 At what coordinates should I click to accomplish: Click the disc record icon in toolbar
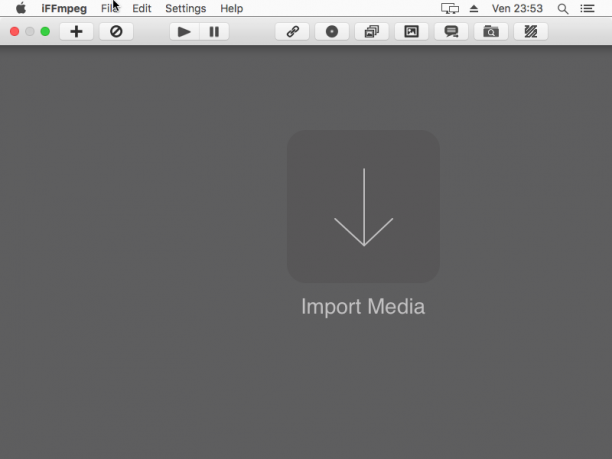pos(332,32)
